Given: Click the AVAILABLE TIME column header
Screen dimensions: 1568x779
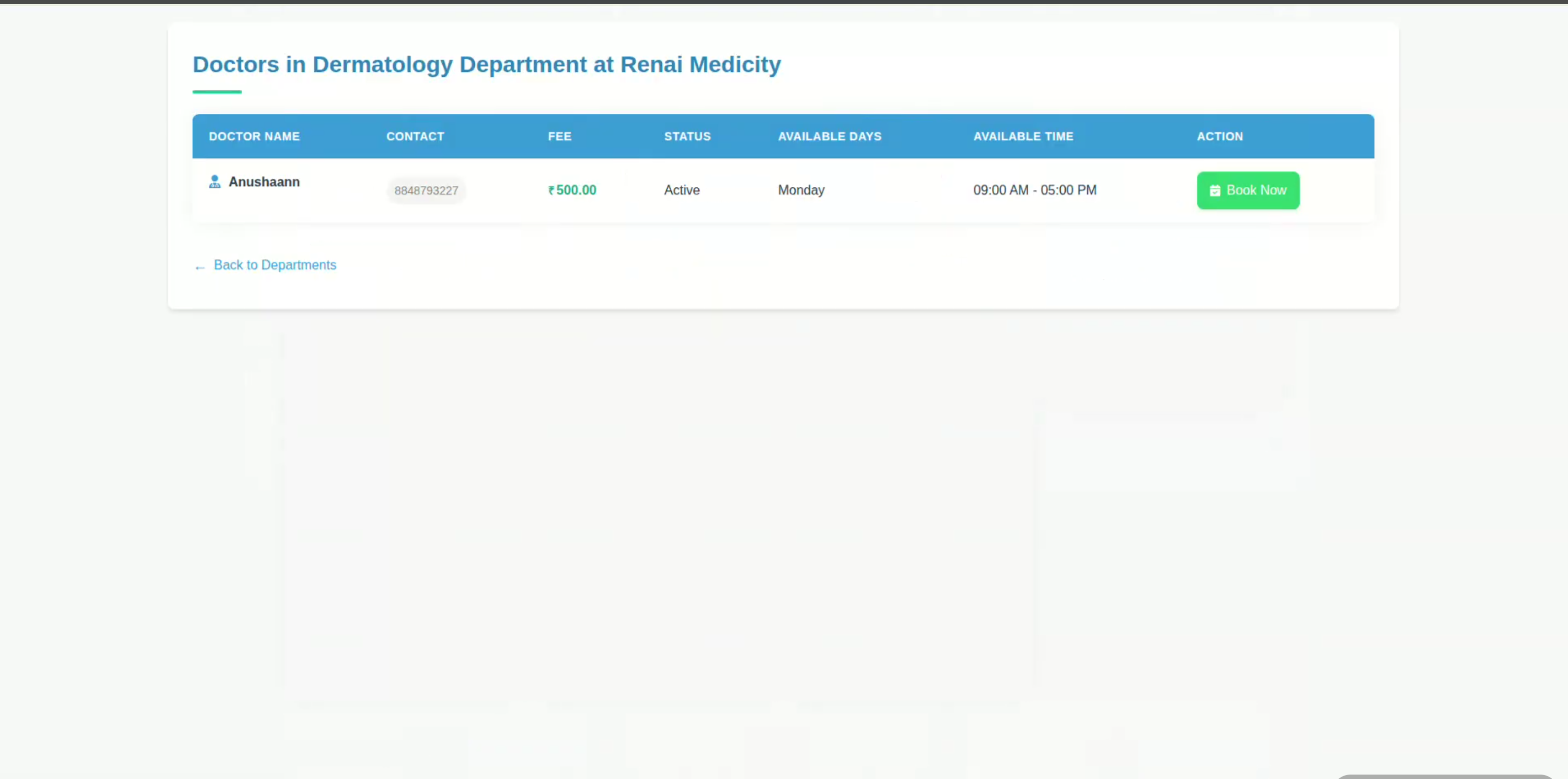Looking at the screenshot, I should (1023, 136).
